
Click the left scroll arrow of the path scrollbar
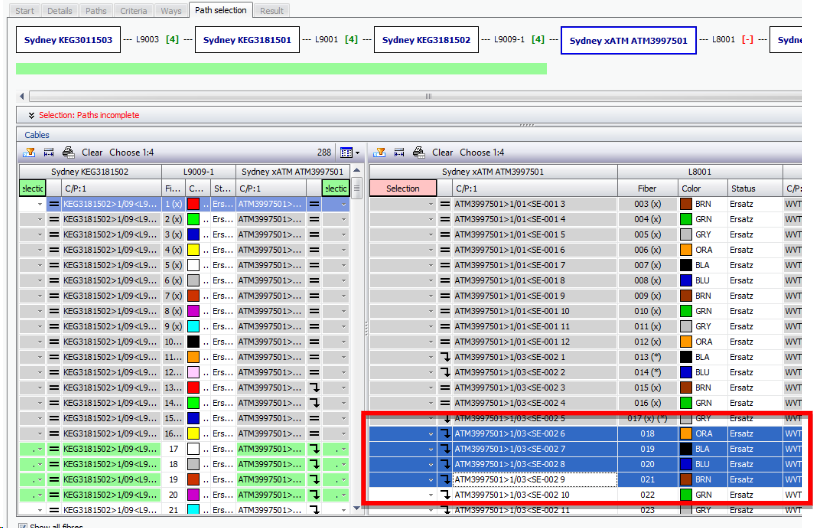click(x=22, y=96)
